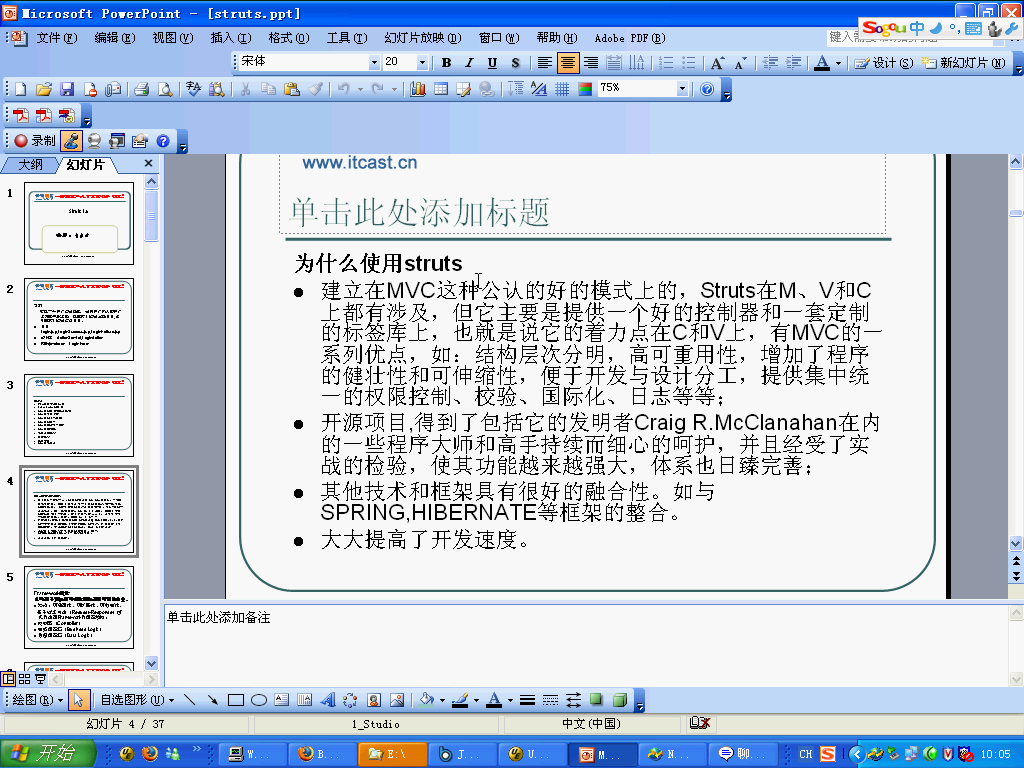Viewport: 1024px width, 768px height.
Task: Select the Arrow drawing tool
Action: (x=212, y=700)
